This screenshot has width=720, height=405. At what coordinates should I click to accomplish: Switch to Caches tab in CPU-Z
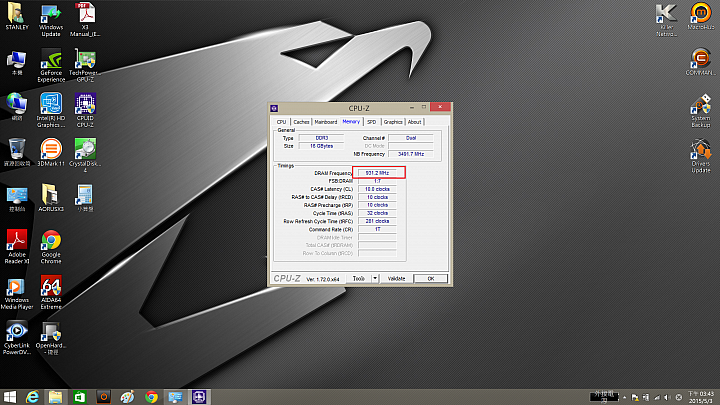click(x=301, y=122)
